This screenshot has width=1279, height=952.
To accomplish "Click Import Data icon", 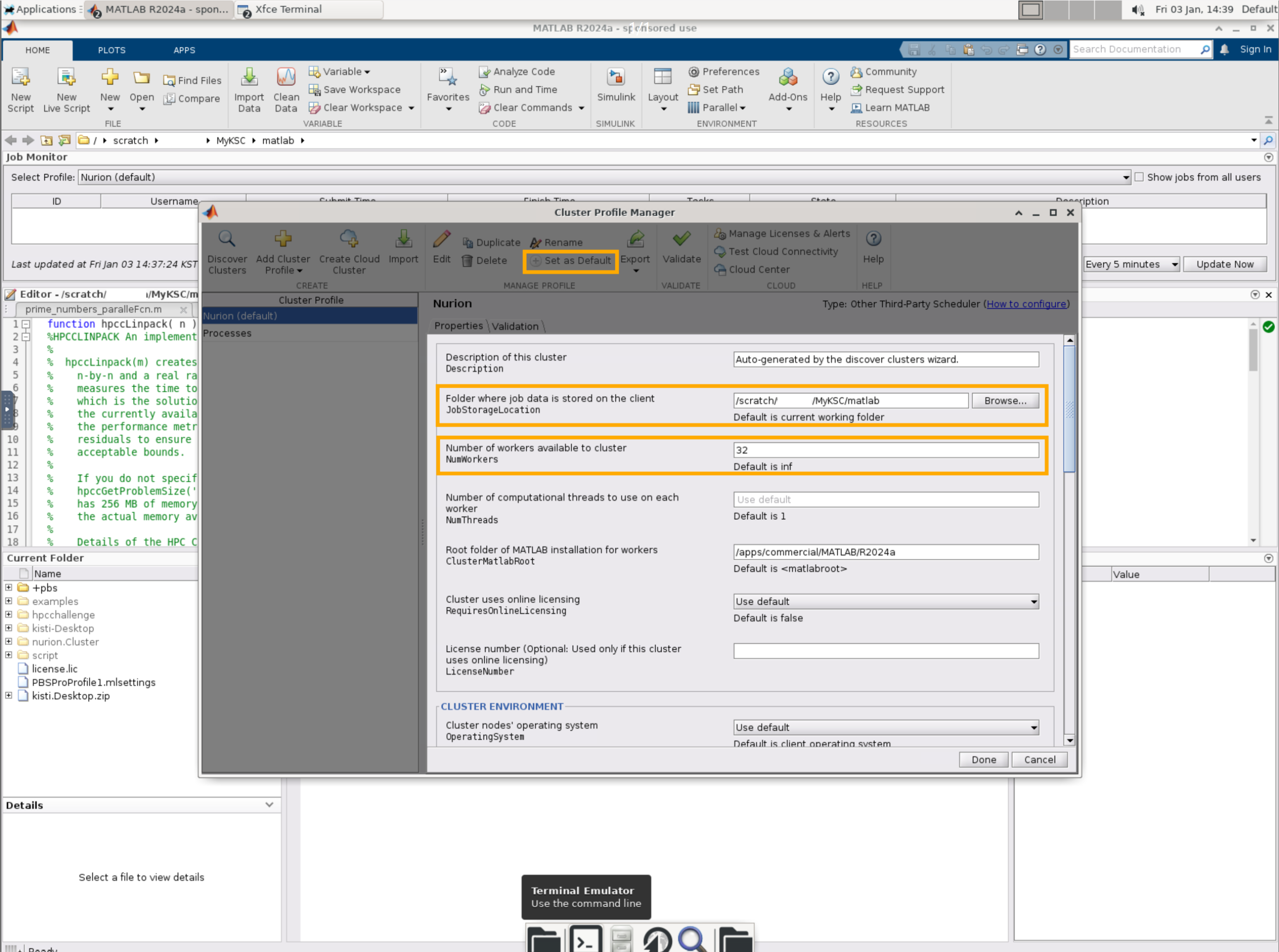I will tap(249, 77).
